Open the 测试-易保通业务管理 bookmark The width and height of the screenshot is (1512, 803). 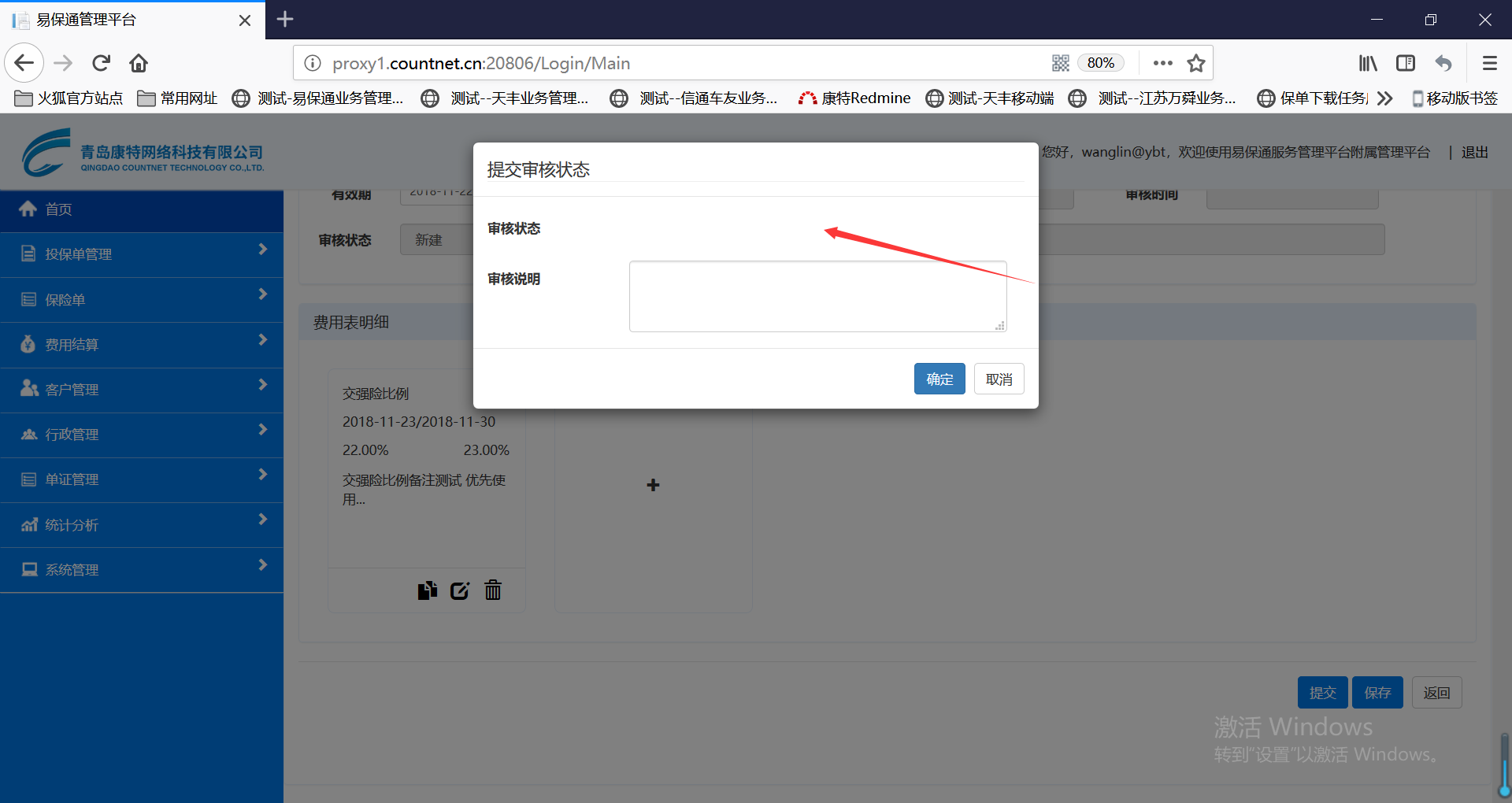tap(318, 98)
